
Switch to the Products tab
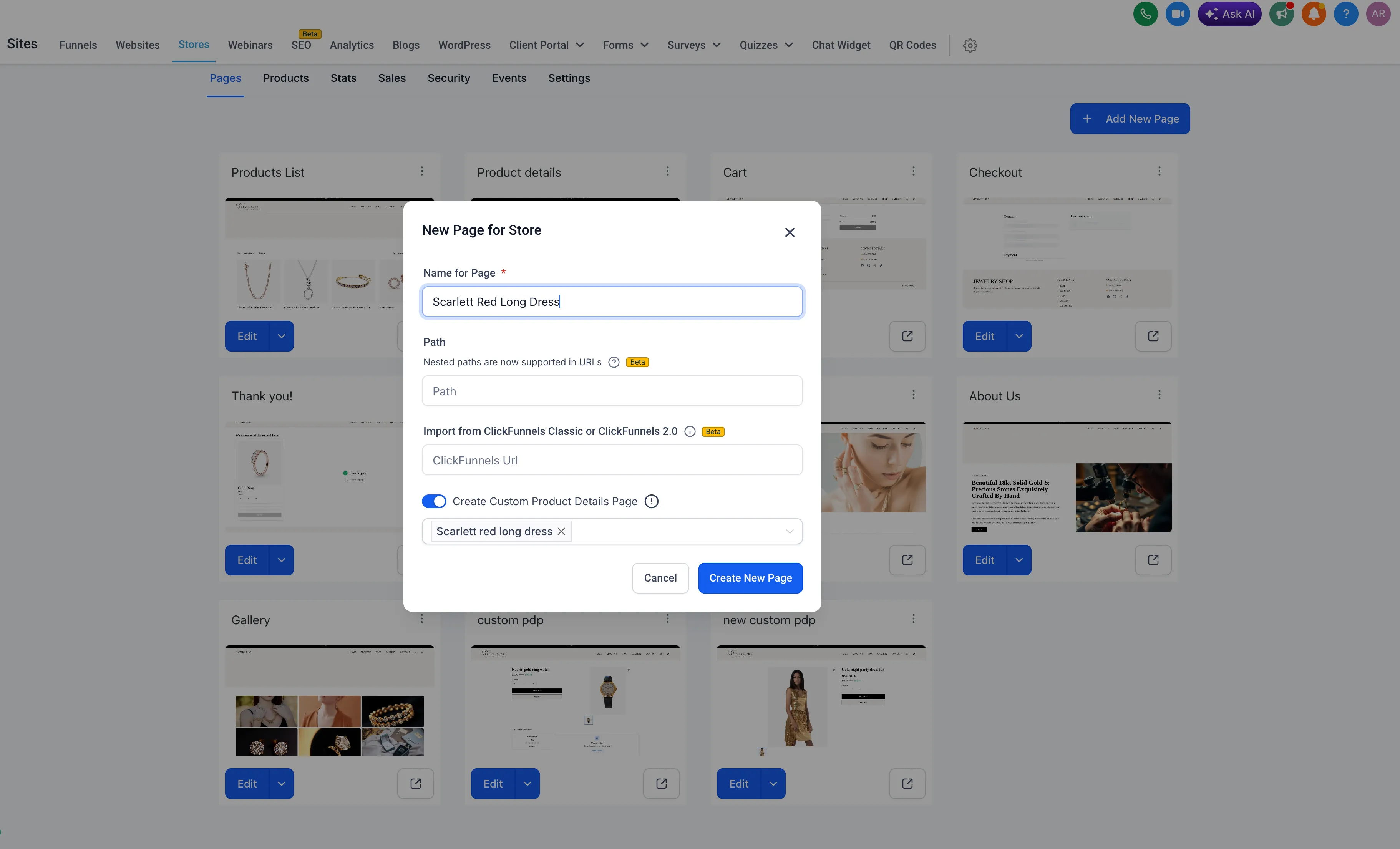coord(286,78)
